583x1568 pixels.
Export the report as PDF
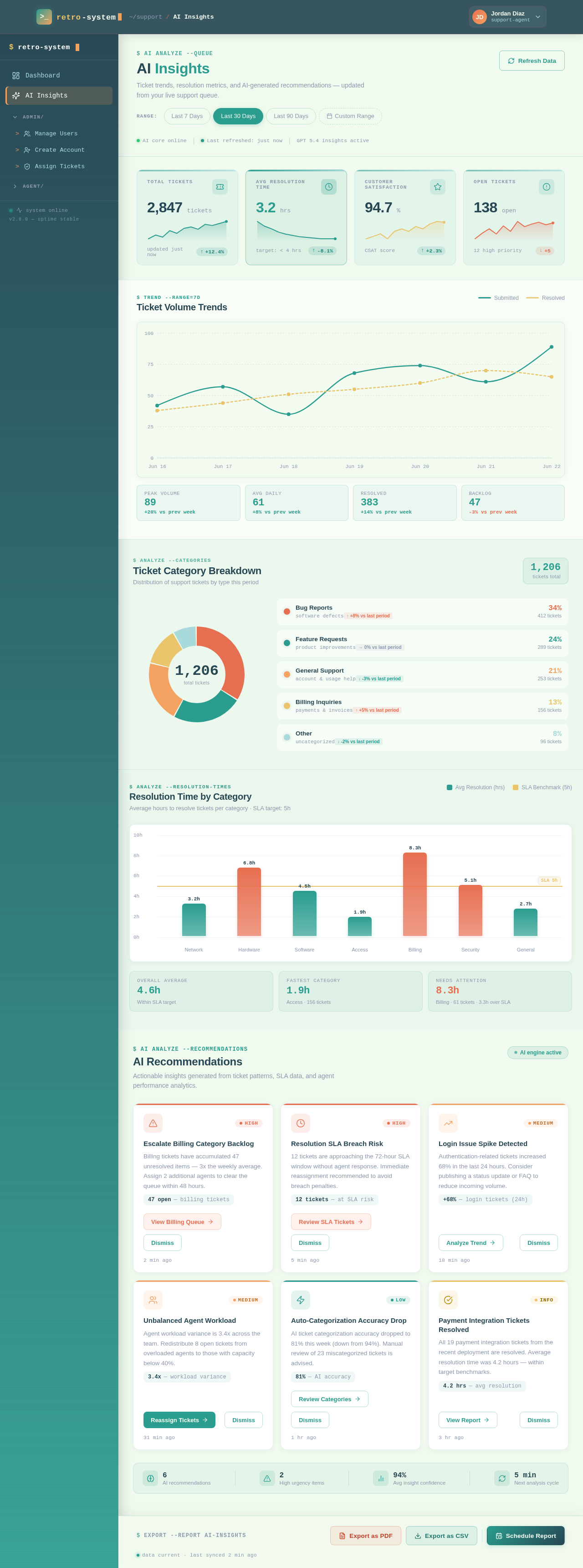coord(366,1536)
